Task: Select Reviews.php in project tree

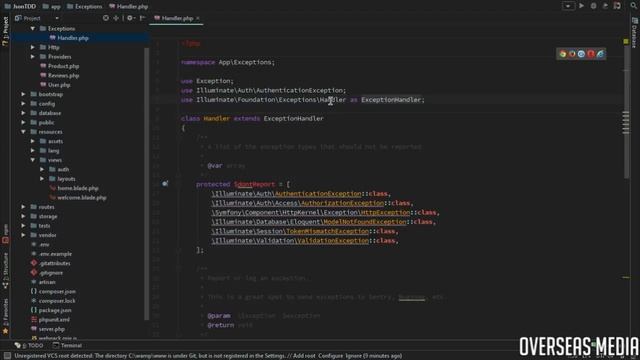Action: [63, 76]
